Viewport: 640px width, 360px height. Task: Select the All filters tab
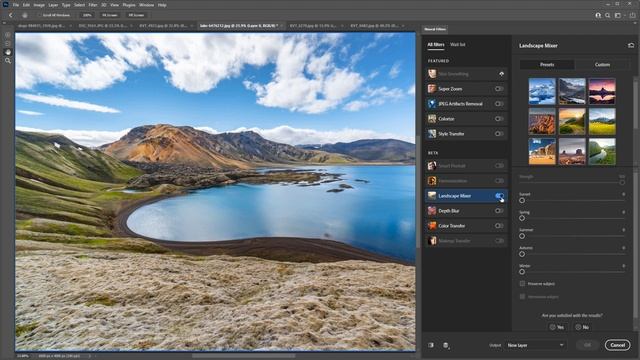point(436,44)
